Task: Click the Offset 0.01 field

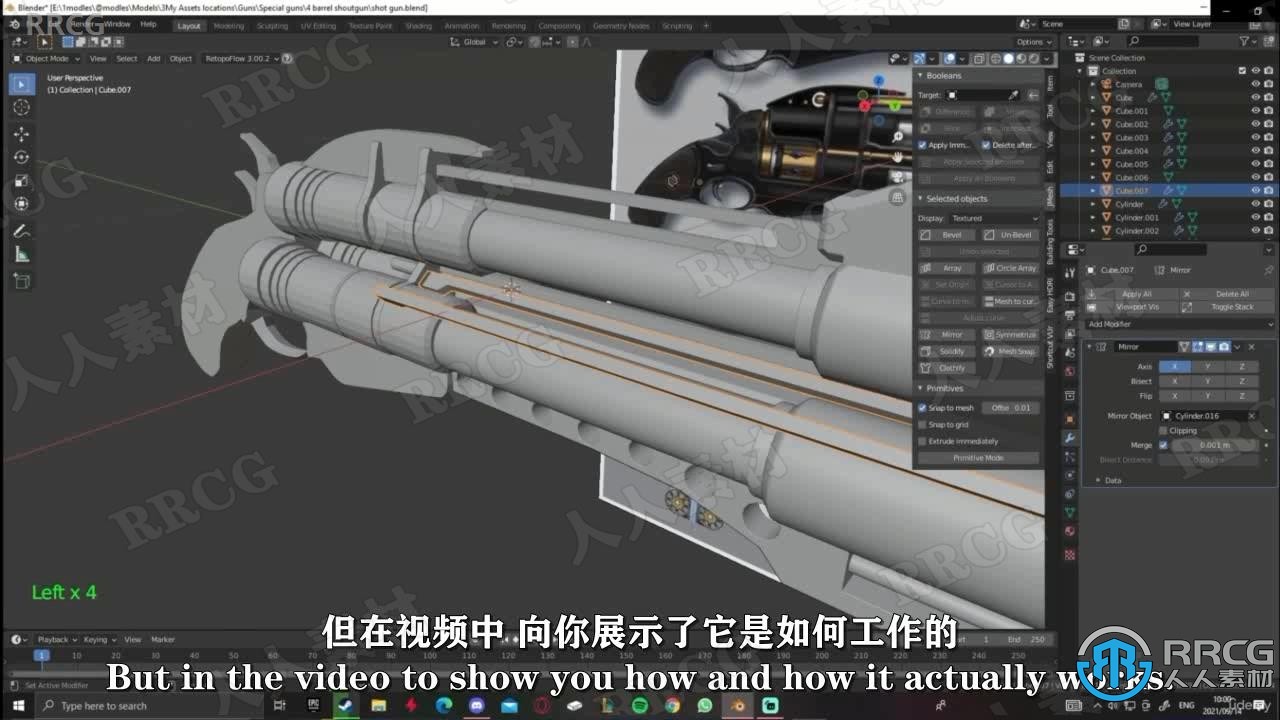Action: click(1011, 408)
